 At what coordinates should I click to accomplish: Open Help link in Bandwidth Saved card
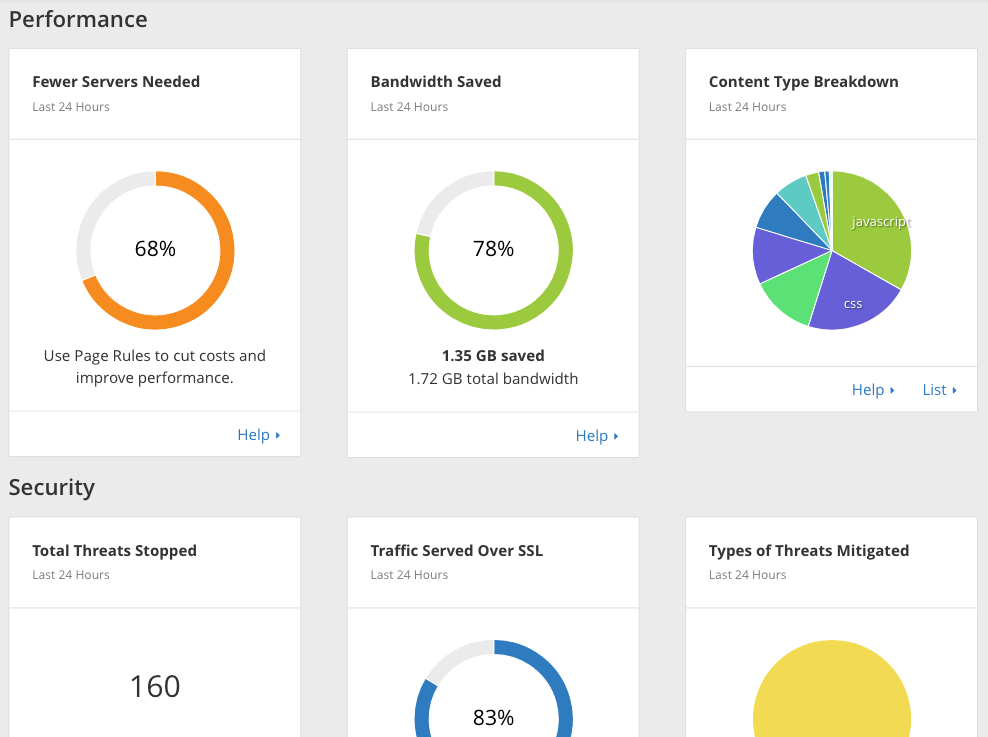coord(597,436)
